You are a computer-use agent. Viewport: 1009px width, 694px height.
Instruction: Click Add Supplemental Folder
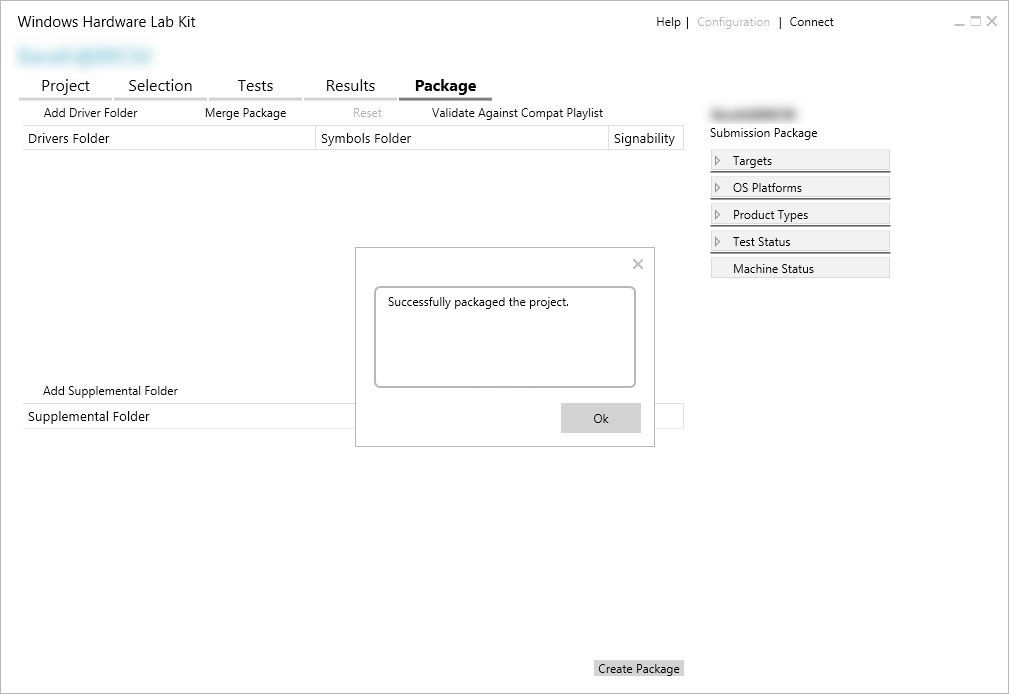[x=110, y=391]
